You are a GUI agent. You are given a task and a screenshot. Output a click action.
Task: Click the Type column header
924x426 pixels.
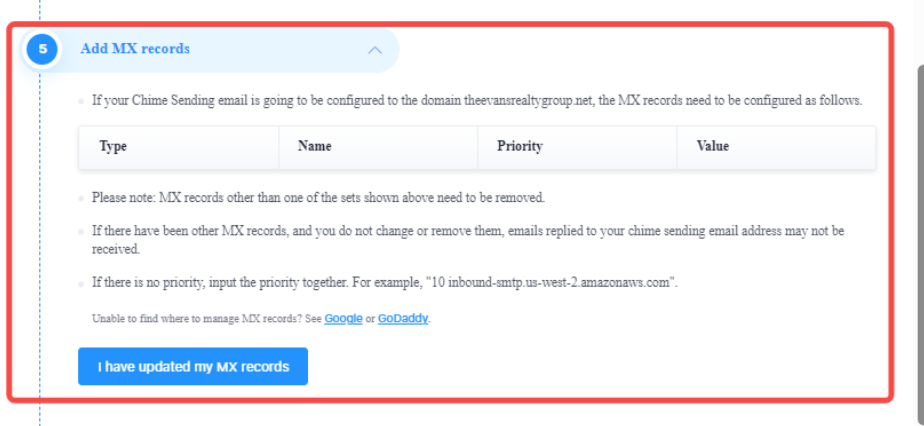coord(113,146)
